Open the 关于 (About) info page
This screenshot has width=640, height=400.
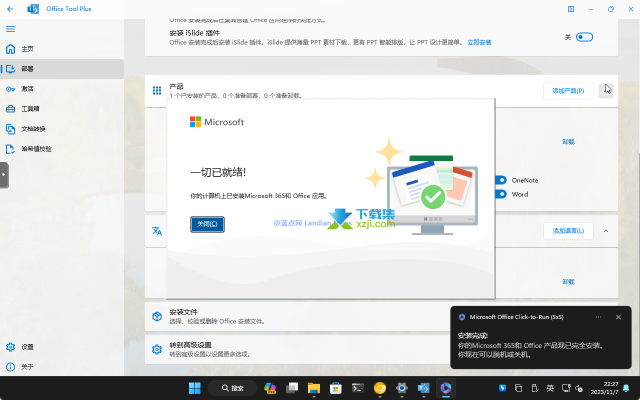pos(27,367)
